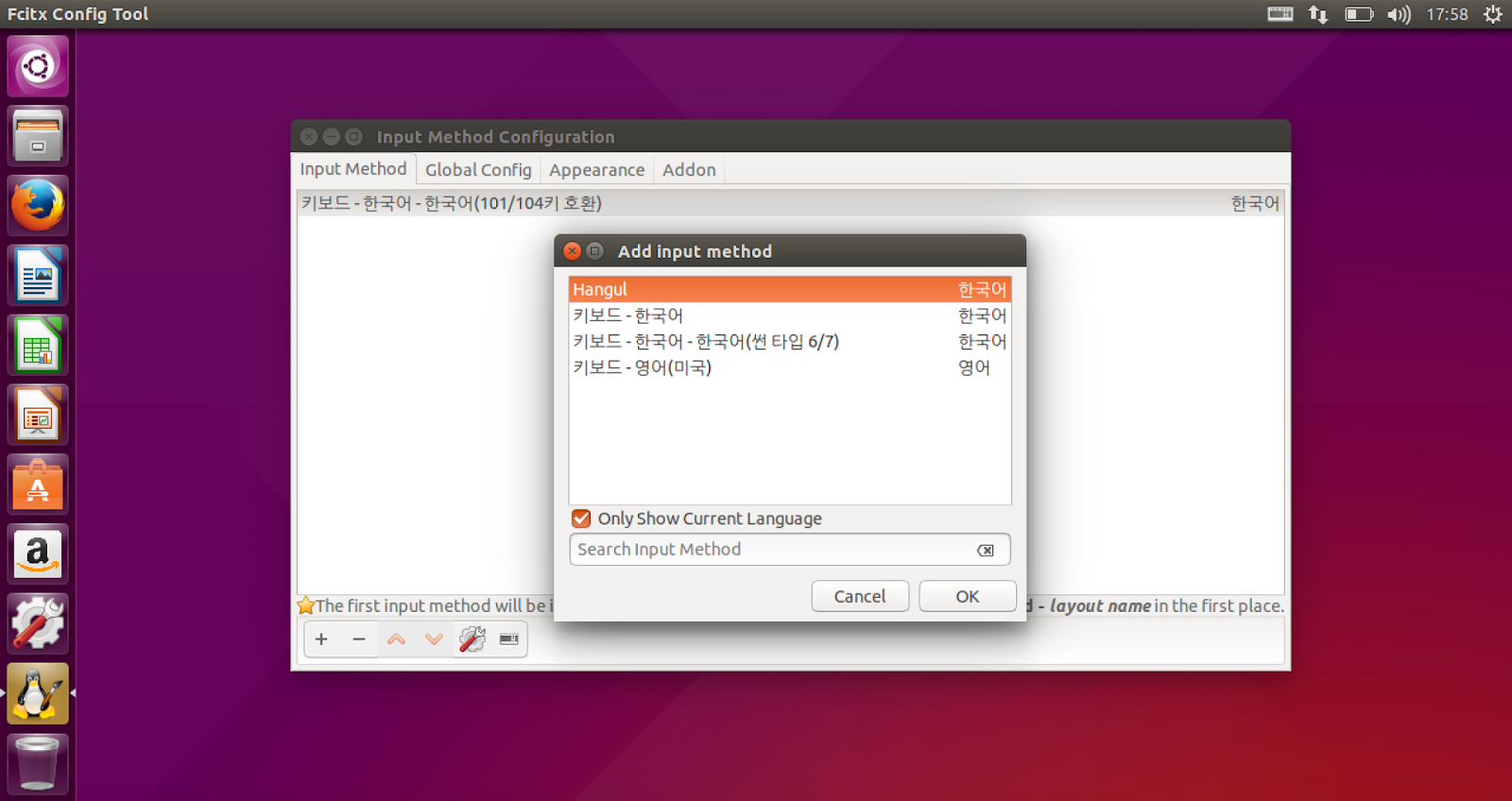Open the Amazon launcher icon
The image size is (1512, 801).
38,555
